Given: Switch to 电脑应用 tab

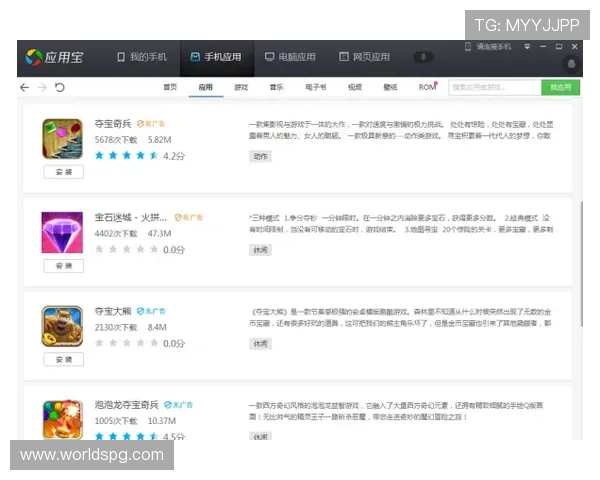Looking at the screenshot, I should [290, 57].
